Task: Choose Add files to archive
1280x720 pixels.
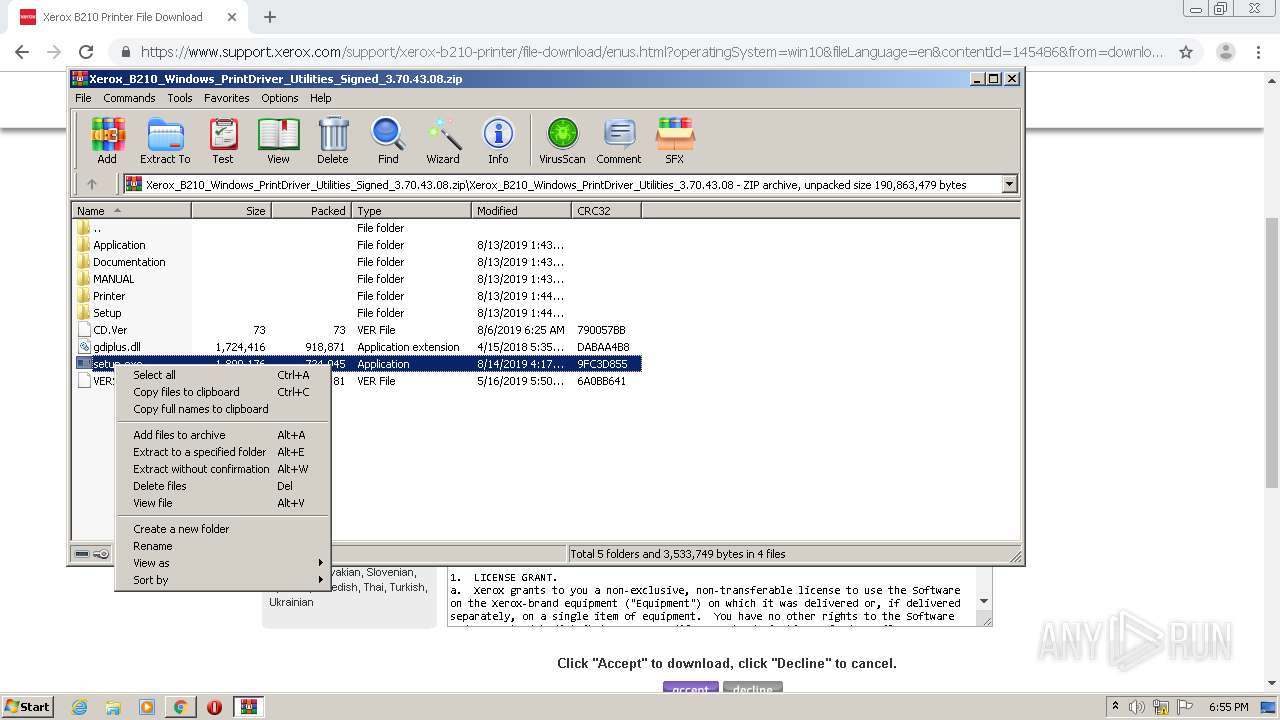Action: coord(222,435)
